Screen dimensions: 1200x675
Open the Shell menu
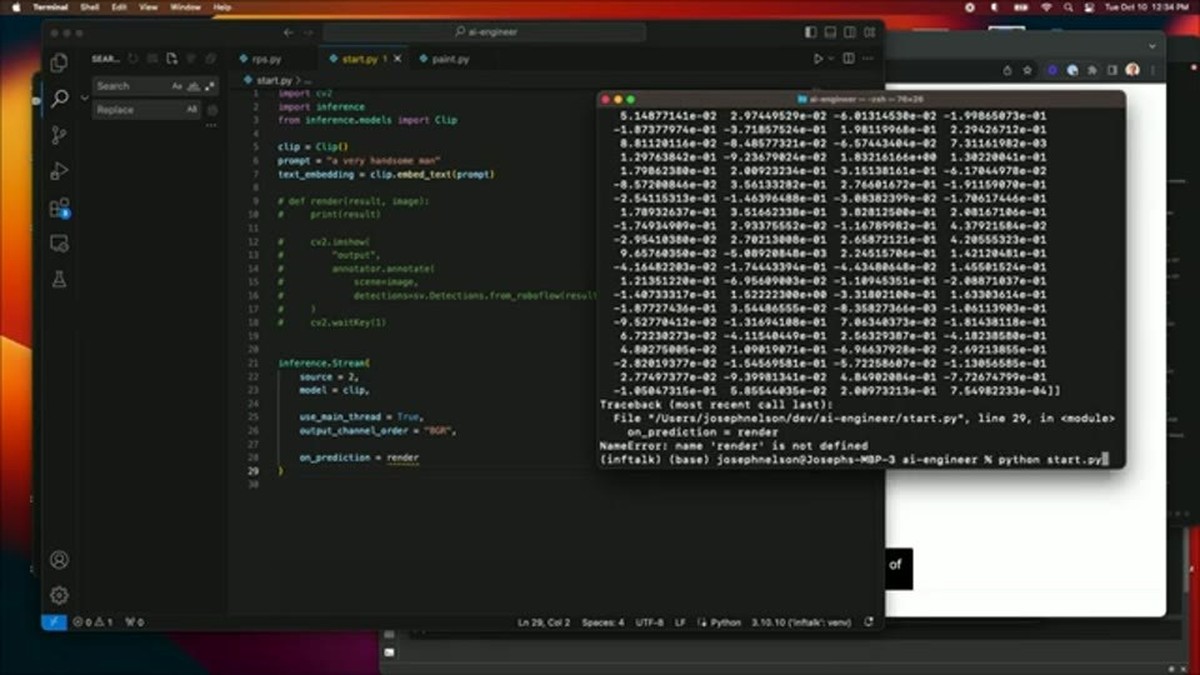click(x=90, y=7)
